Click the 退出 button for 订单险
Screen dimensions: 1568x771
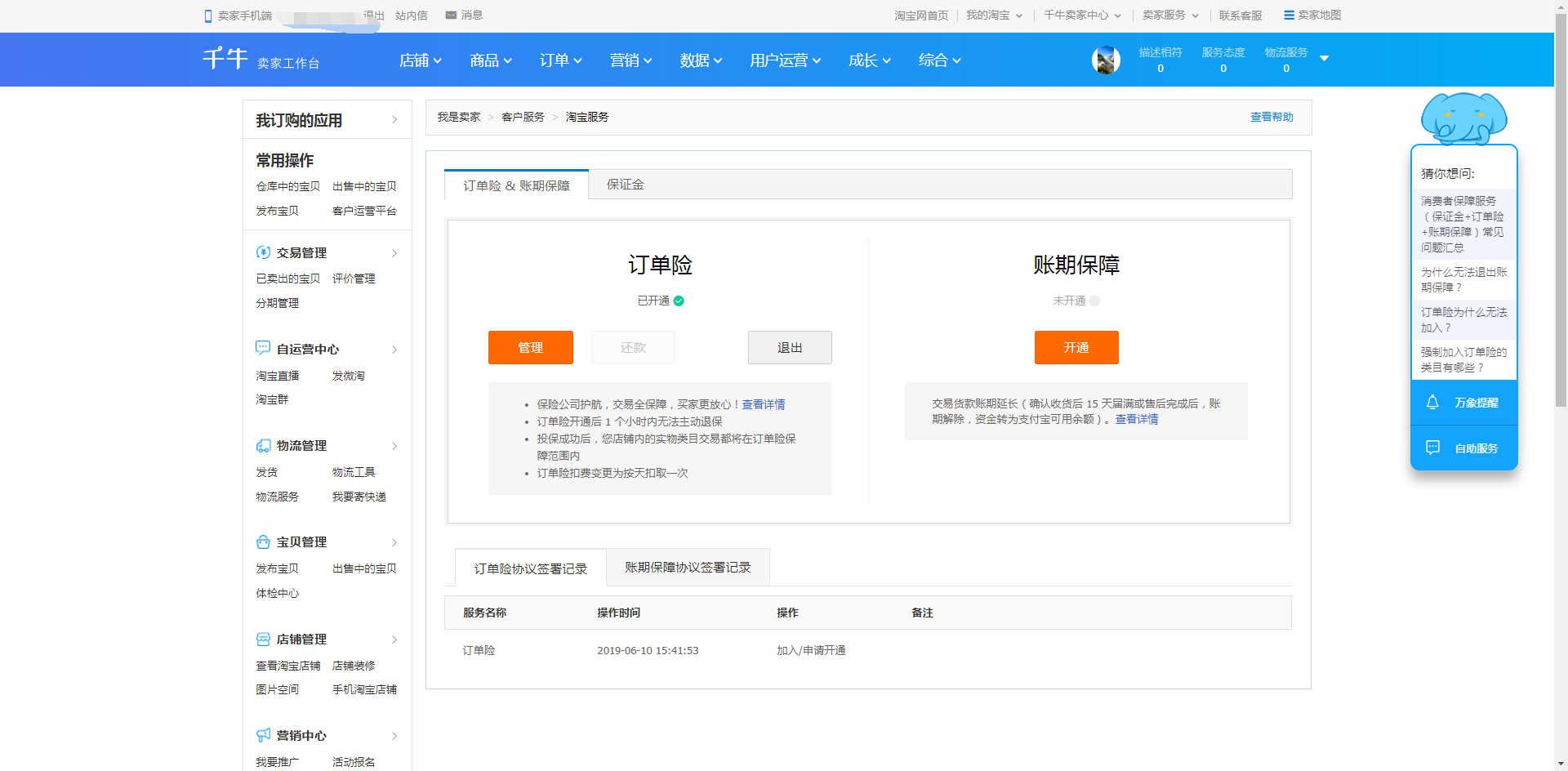coord(790,347)
